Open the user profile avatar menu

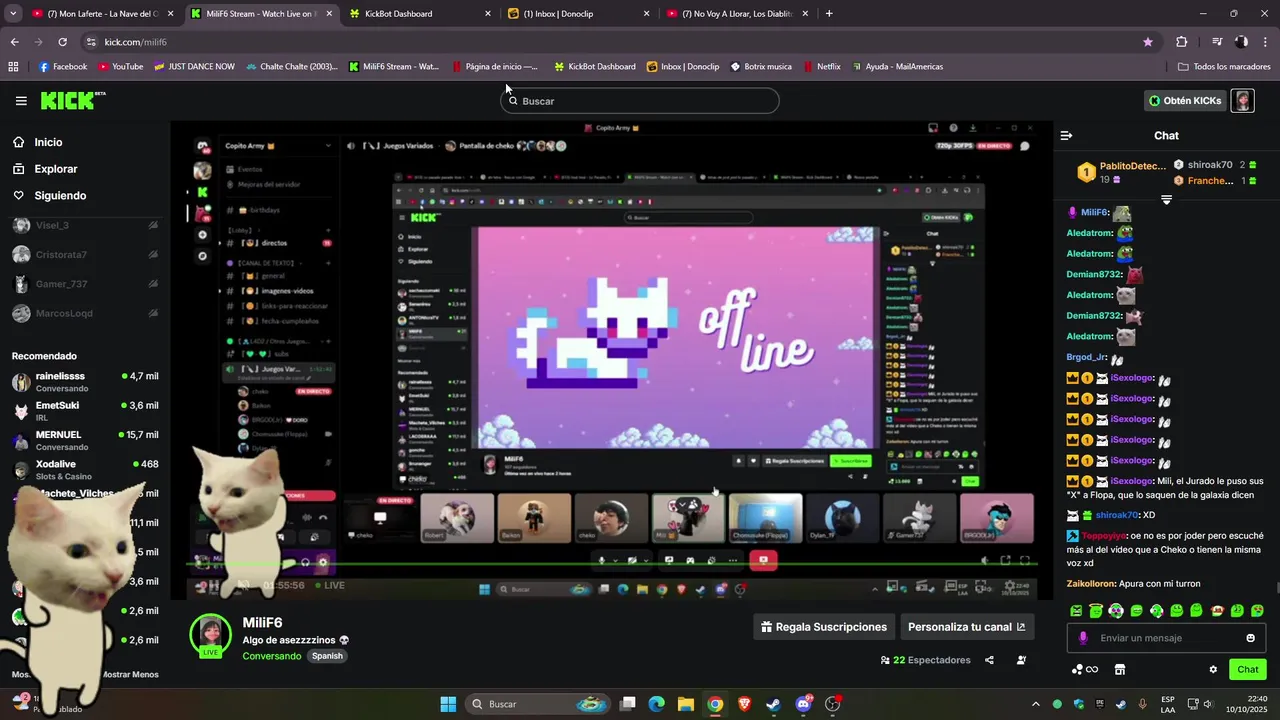pyautogui.click(x=1242, y=101)
